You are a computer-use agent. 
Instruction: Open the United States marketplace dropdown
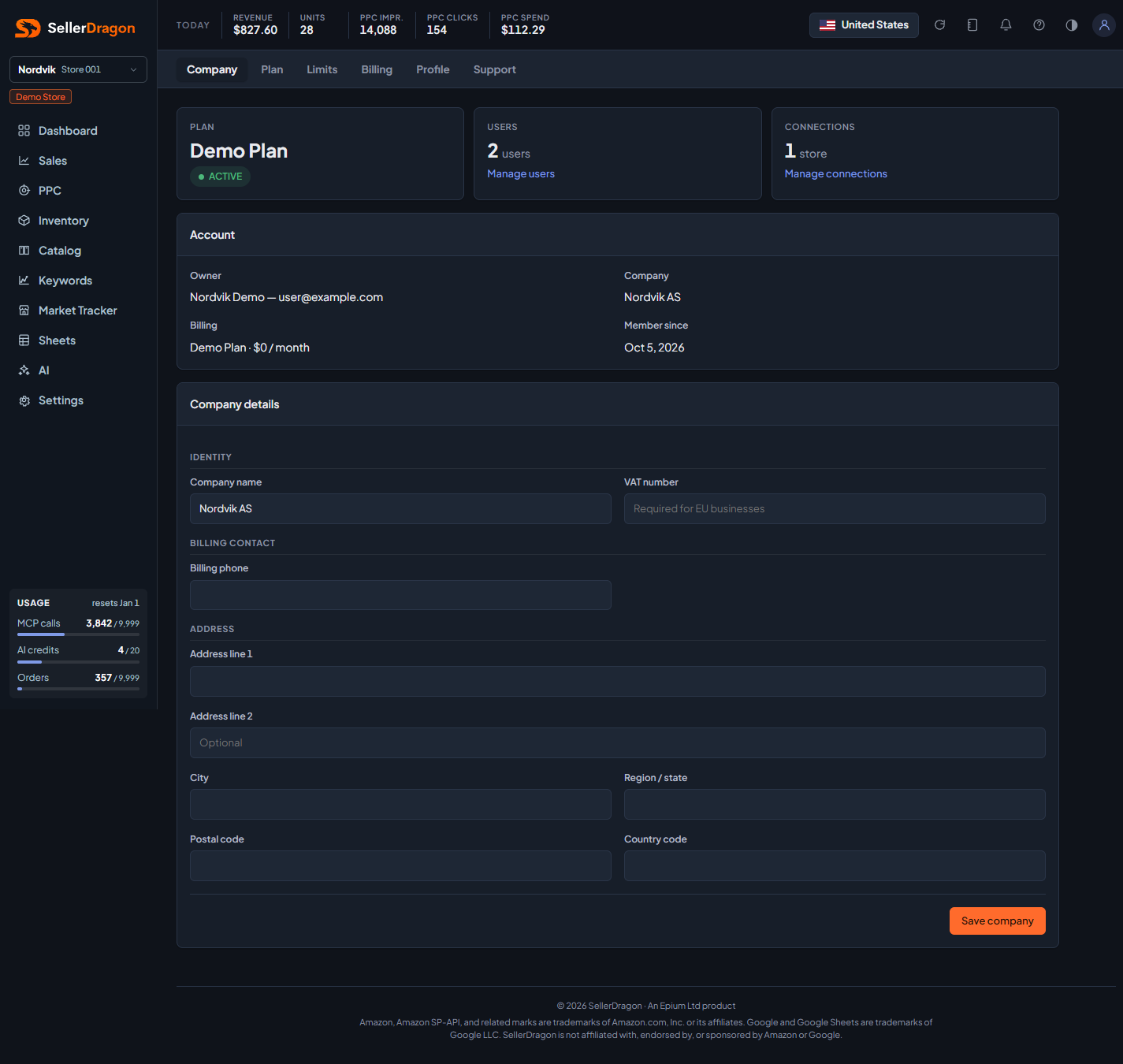(x=864, y=25)
